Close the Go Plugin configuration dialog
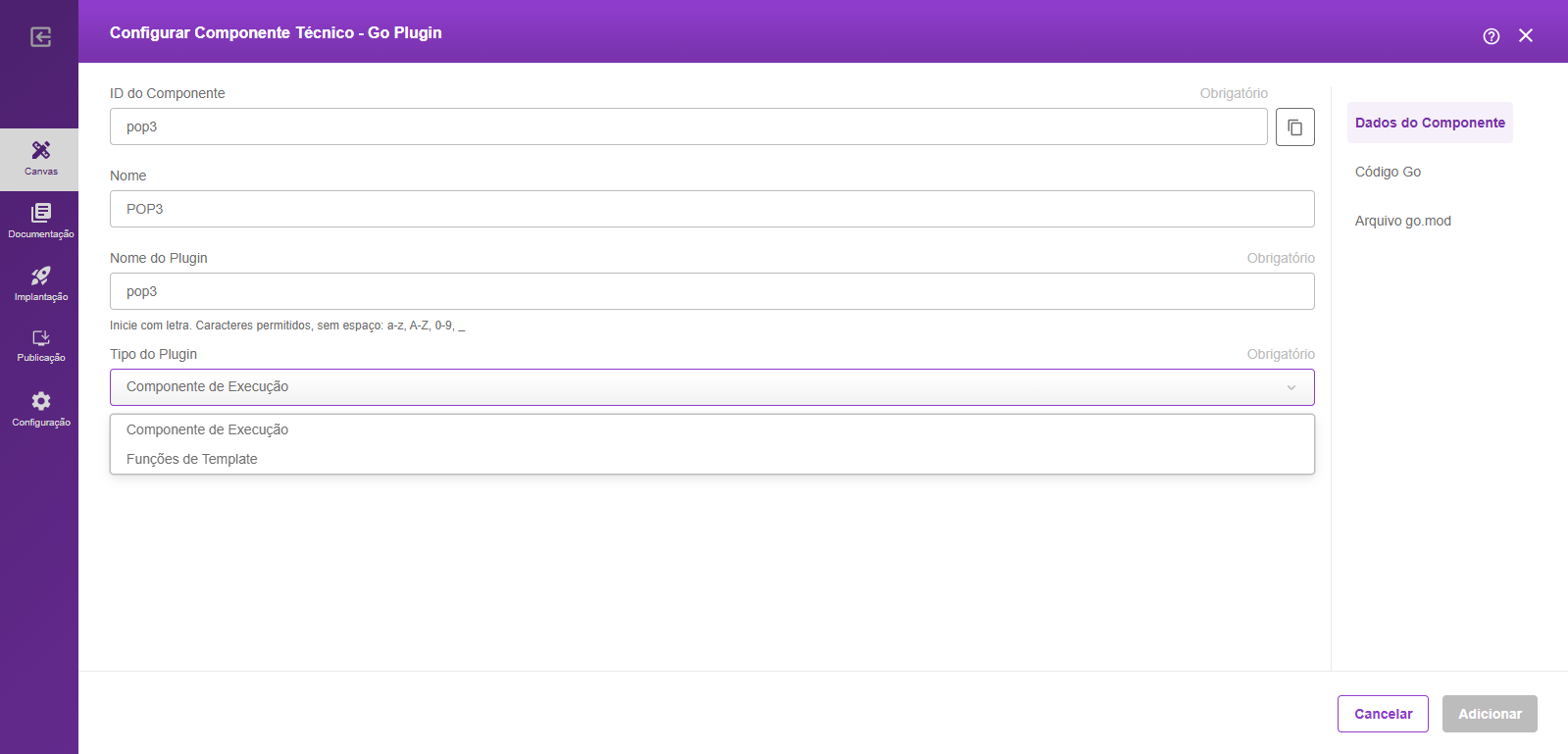Image resolution: width=1568 pixels, height=754 pixels. tap(1525, 36)
